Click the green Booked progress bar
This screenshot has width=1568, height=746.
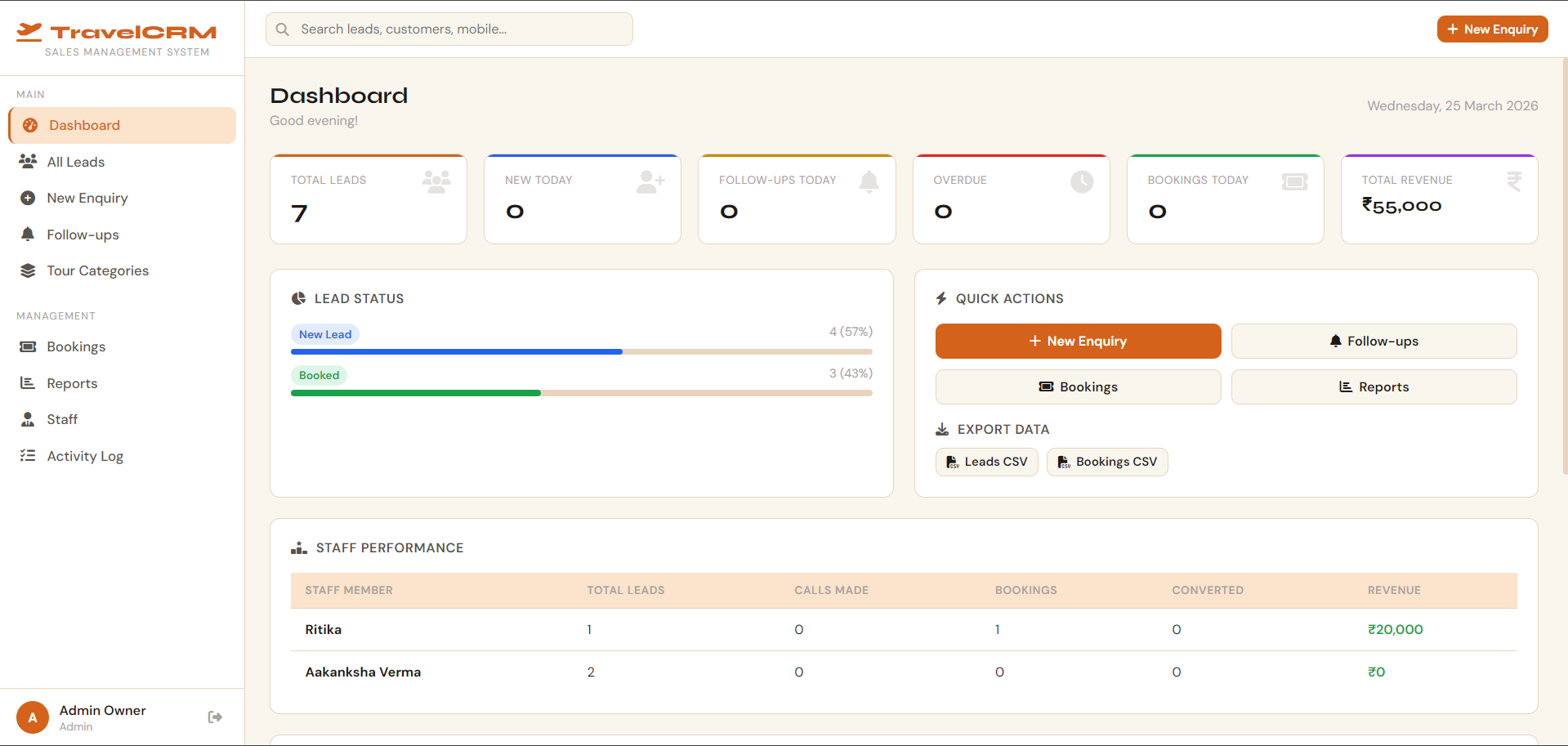(416, 393)
